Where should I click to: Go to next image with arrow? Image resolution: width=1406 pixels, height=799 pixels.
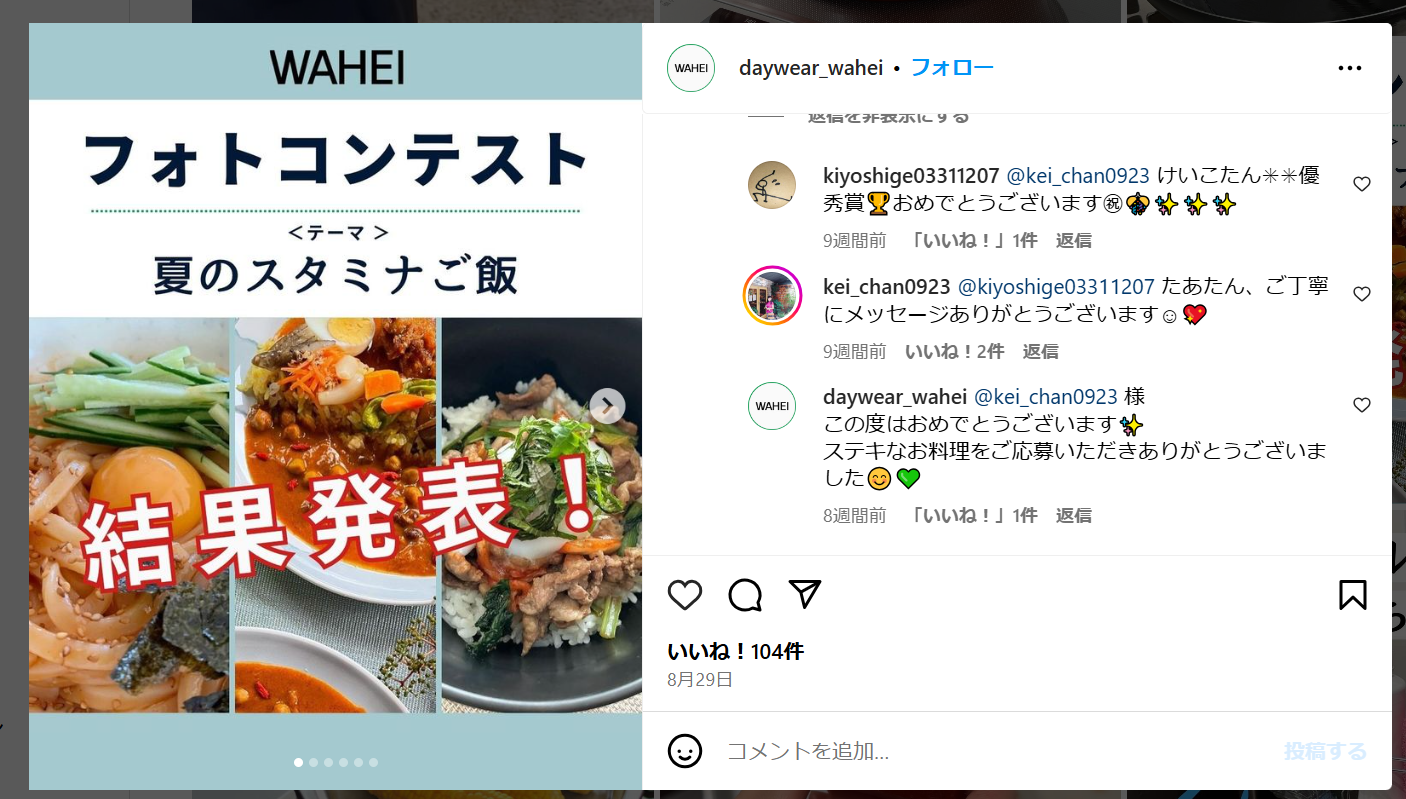[607, 406]
